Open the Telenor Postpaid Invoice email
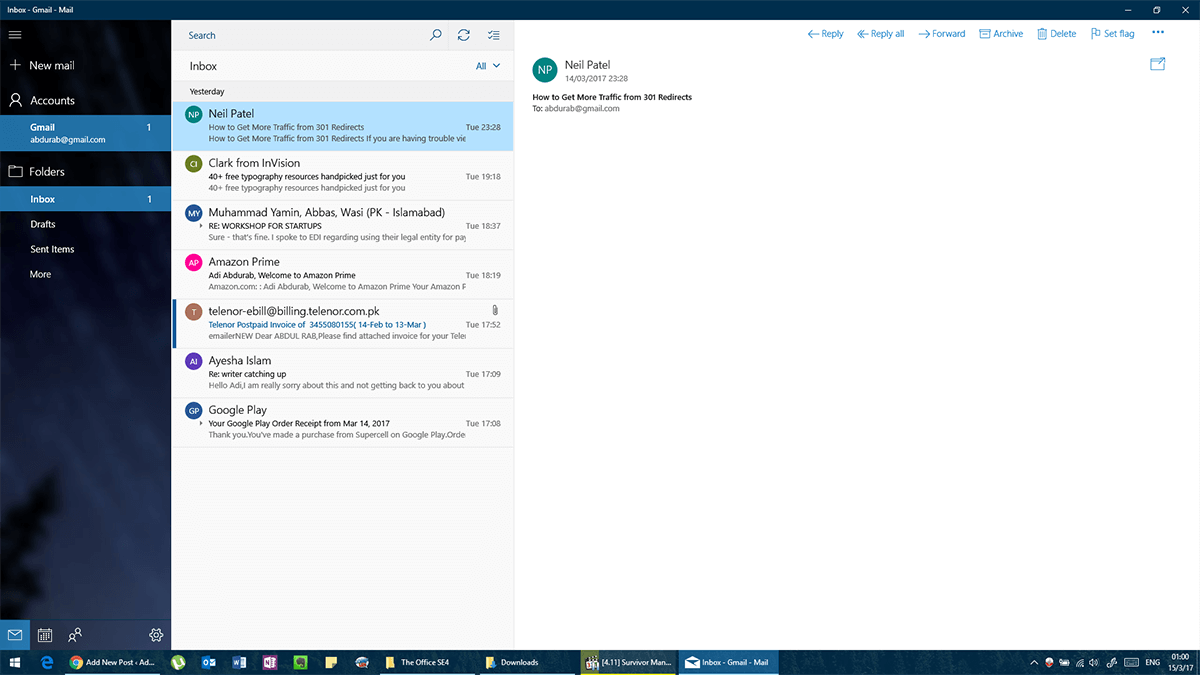Image resolution: width=1200 pixels, height=675 pixels. pyautogui.click(x=343, y=323)
